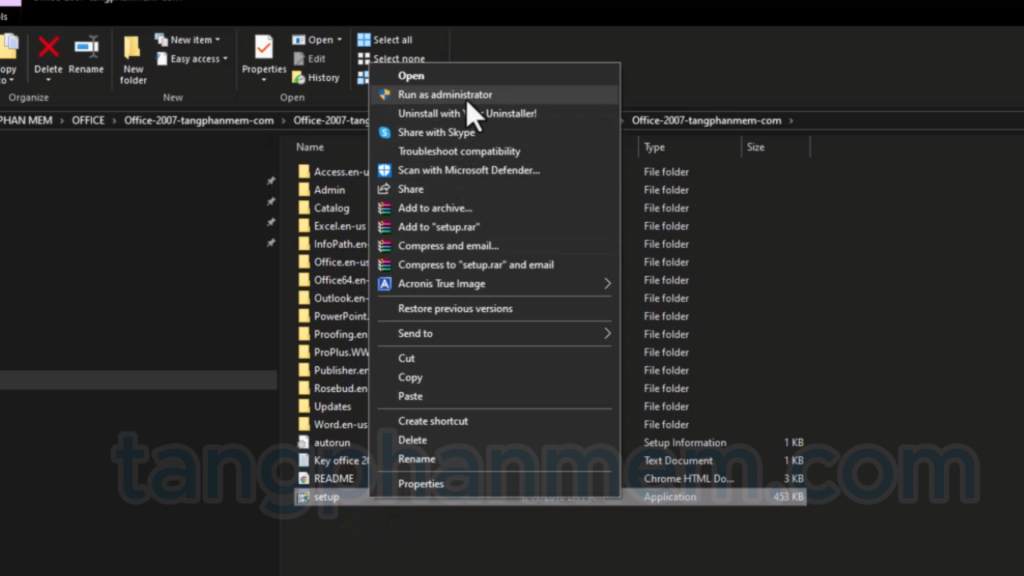
Task: Click the Share arrow icon in menu
Action: click(x=384, y=189)
